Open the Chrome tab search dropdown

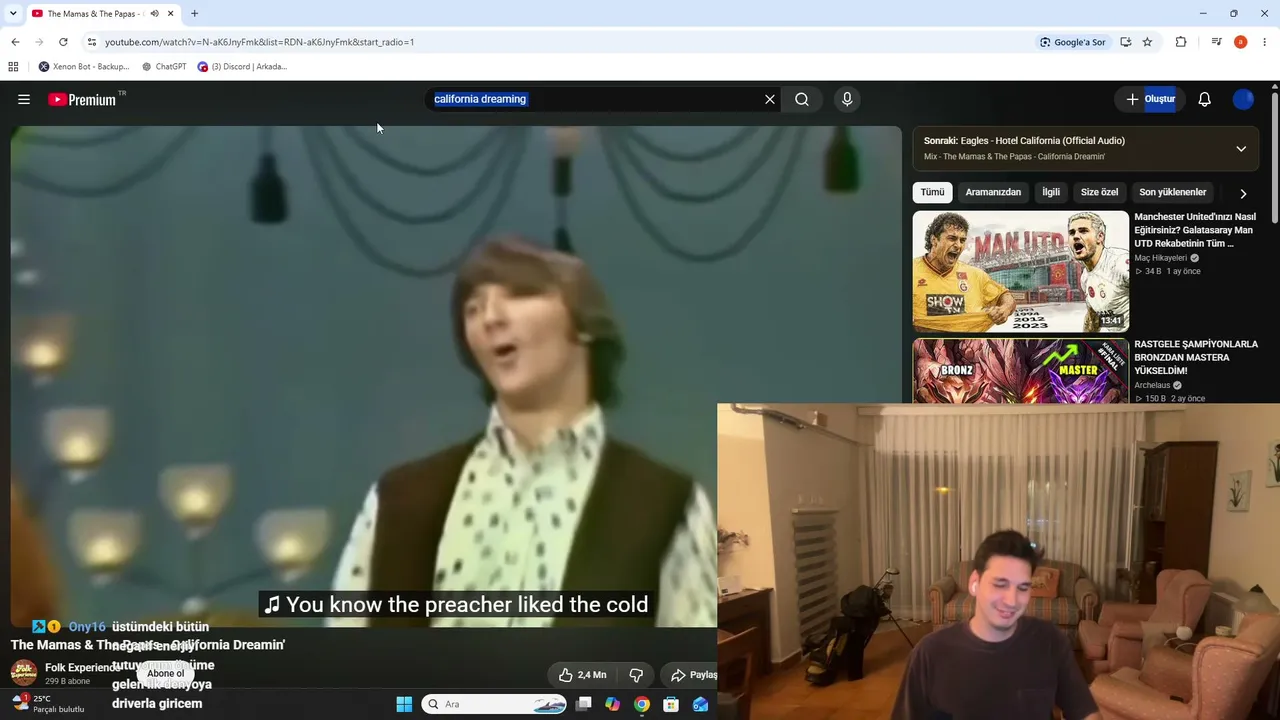13,14
